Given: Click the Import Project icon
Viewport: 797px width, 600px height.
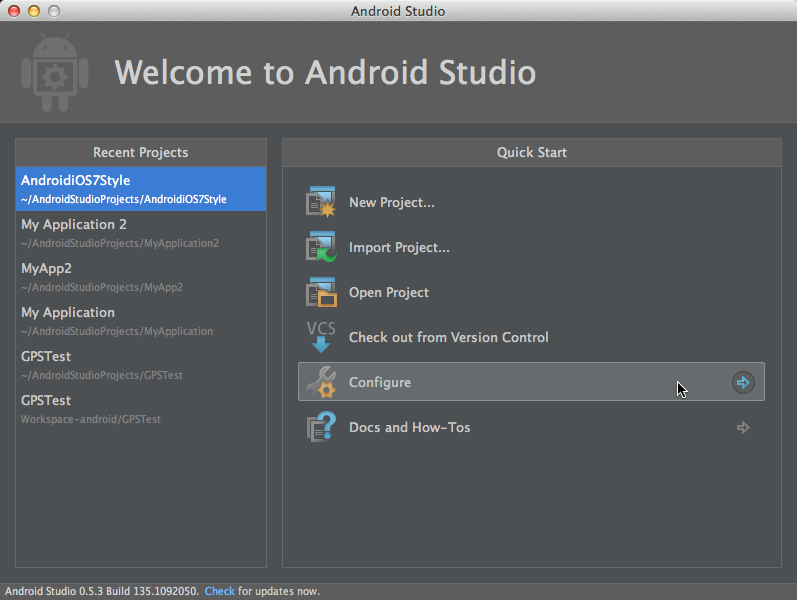Looking at the screenshot, I should (321, 247).
